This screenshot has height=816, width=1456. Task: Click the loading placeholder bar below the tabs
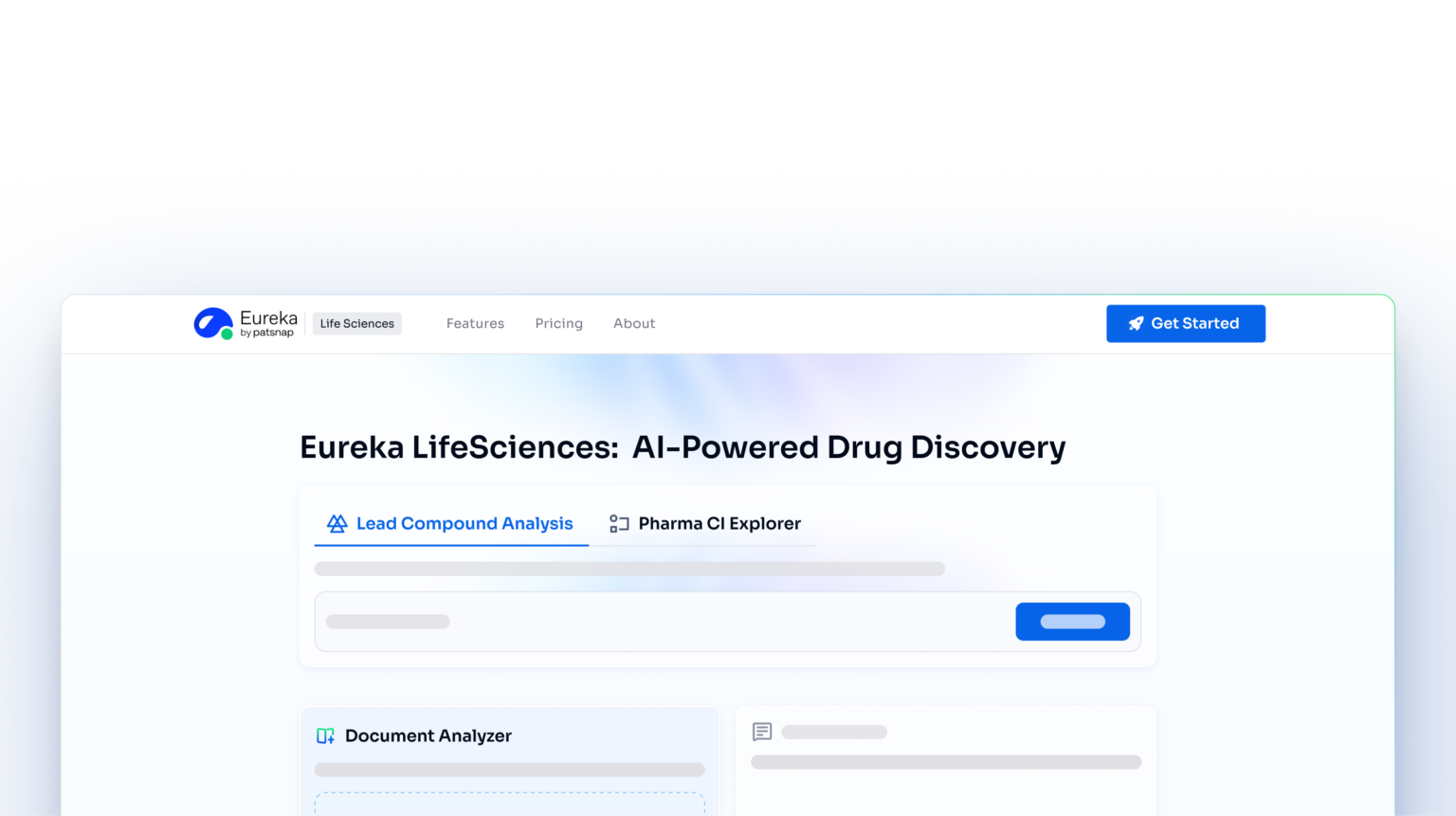[x=629, y=569]
